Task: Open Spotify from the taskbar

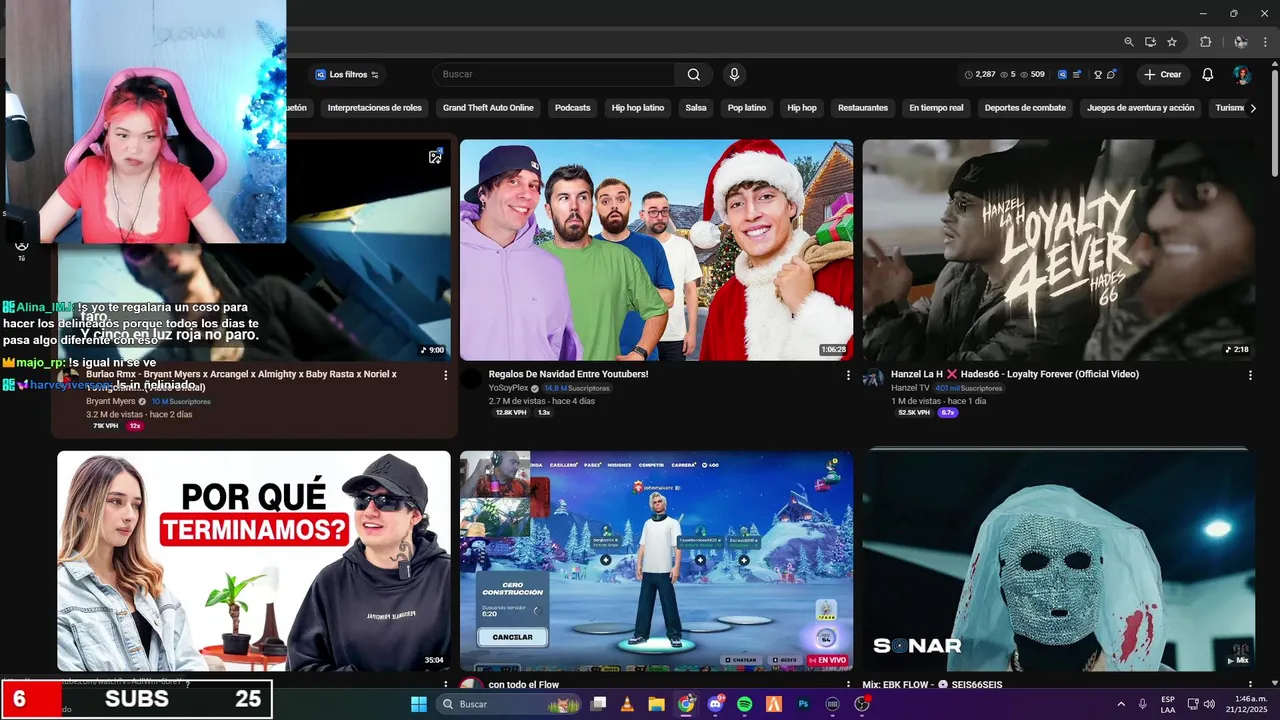Action: (x=744, y=704)
